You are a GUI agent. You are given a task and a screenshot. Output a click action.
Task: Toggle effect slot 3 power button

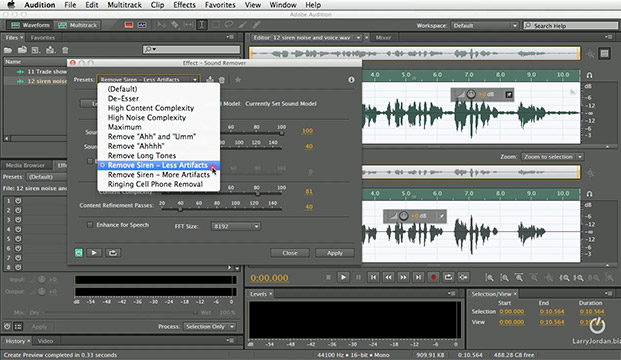coord(18,219)
